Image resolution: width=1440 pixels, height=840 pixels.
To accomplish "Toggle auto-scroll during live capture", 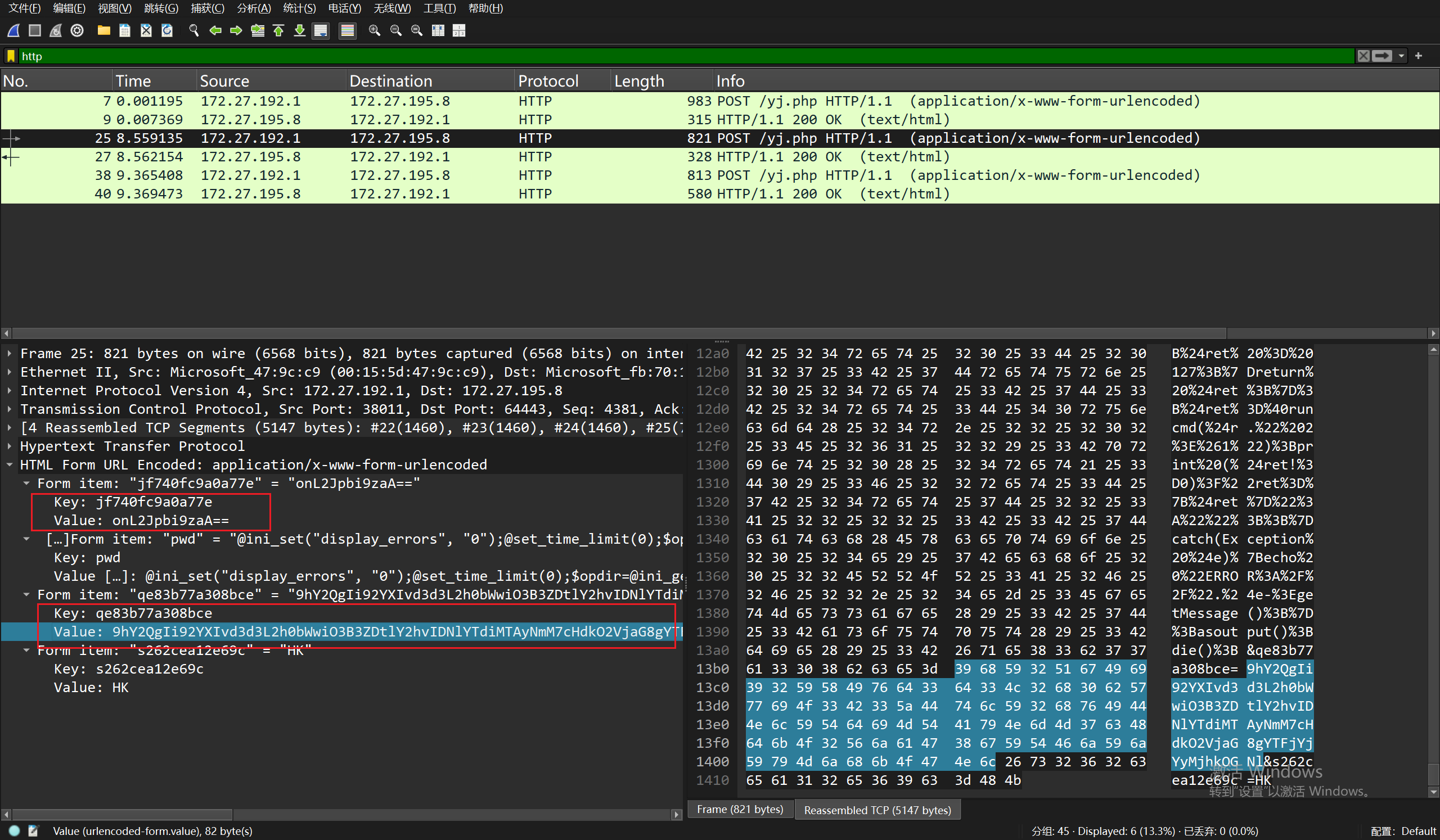I will point(321,30).
